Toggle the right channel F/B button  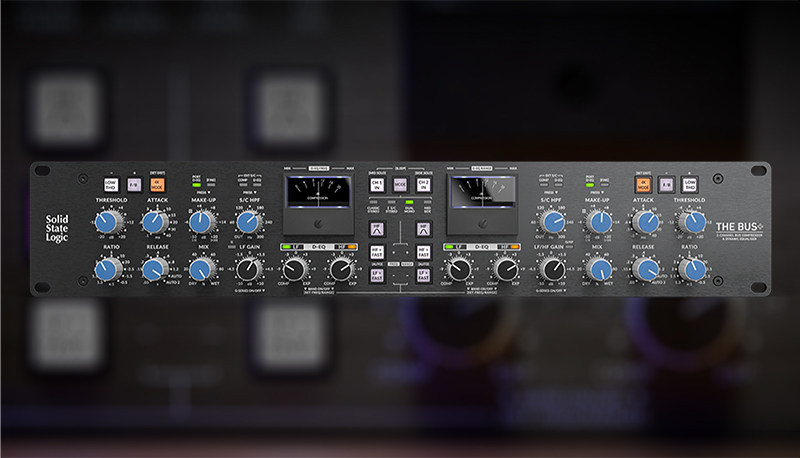click(666, 185)
